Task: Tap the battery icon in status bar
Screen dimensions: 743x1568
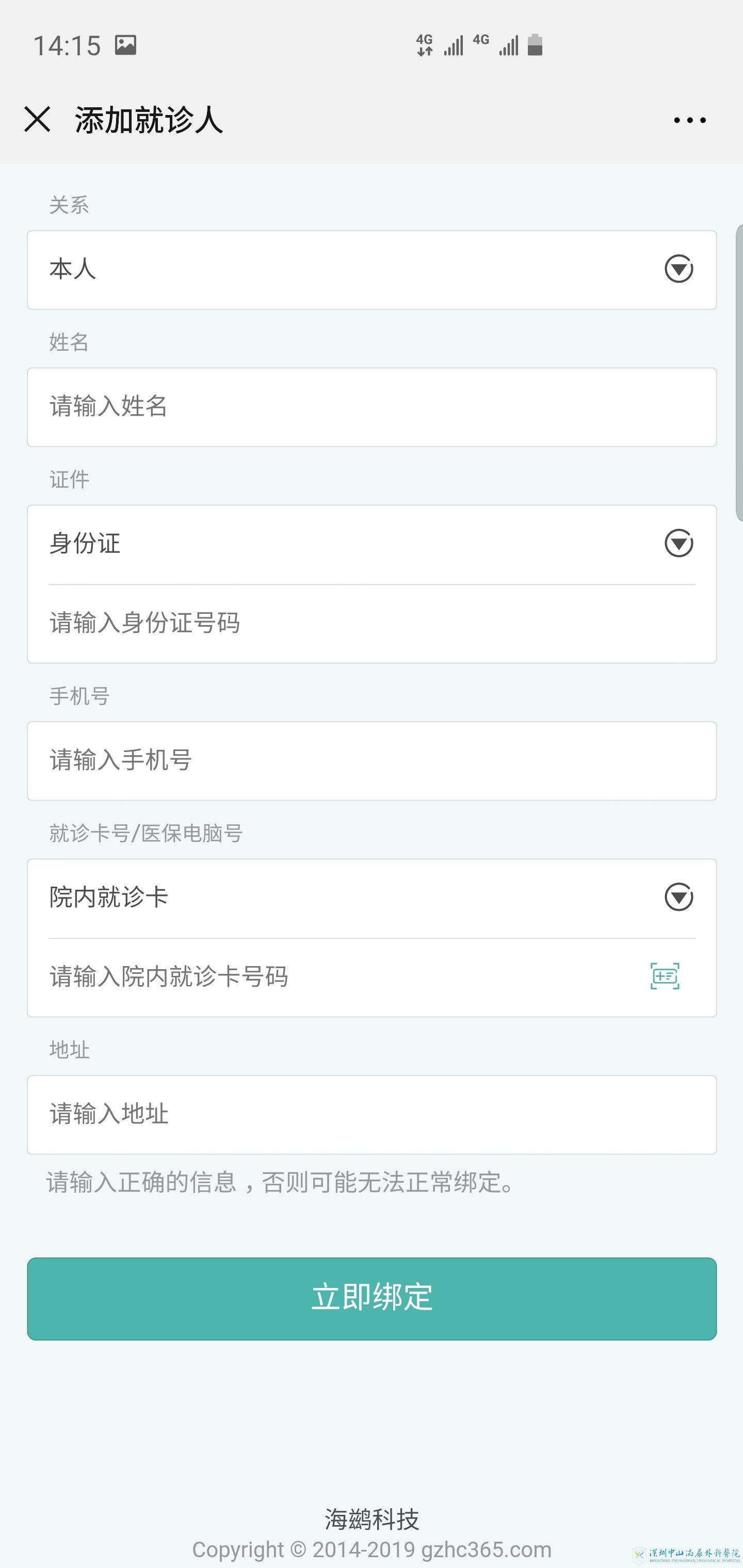Action: (535, 45)
